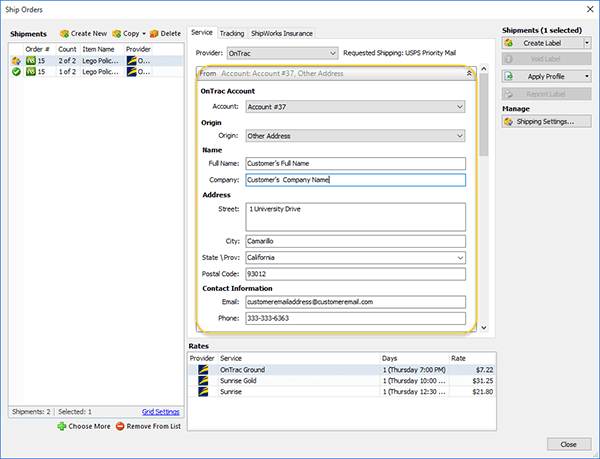600x459 pixels.
Task: Click the Count column header
Action: [x=68, y=49]
